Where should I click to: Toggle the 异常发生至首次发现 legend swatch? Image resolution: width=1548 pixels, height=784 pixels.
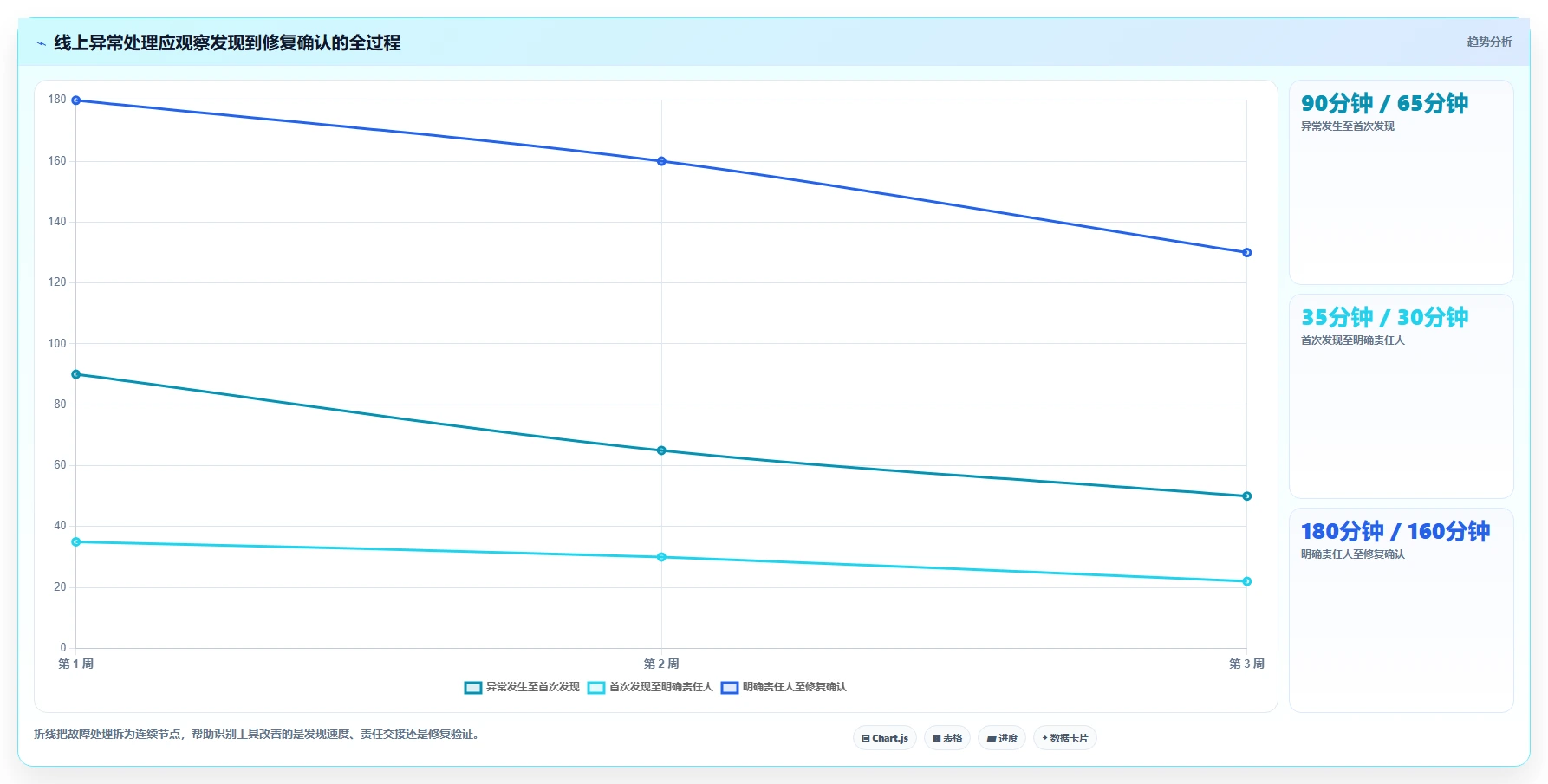pyautogui.click(x=473, y=688)
